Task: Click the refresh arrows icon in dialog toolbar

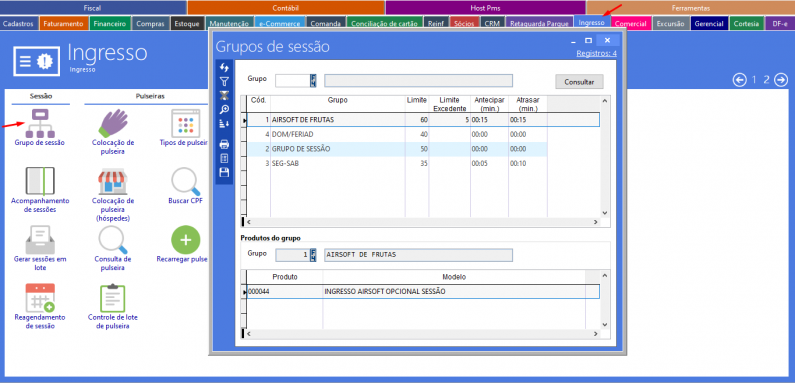Action: point(224,67)
